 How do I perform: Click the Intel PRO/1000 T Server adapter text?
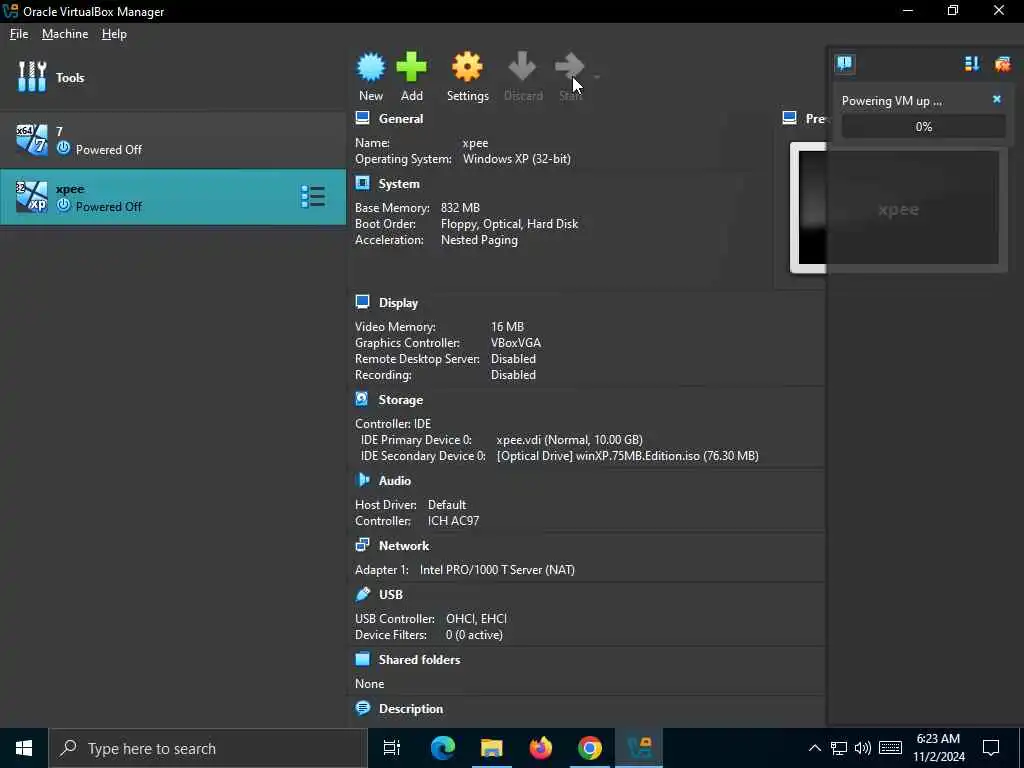point(497,570)
